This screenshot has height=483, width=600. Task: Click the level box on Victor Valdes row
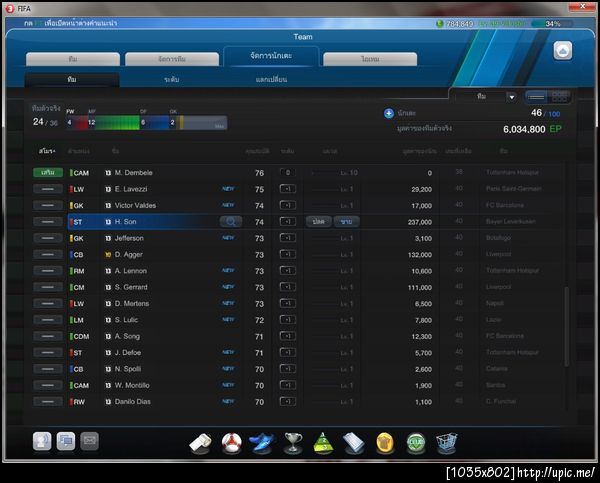coord(288,205)
